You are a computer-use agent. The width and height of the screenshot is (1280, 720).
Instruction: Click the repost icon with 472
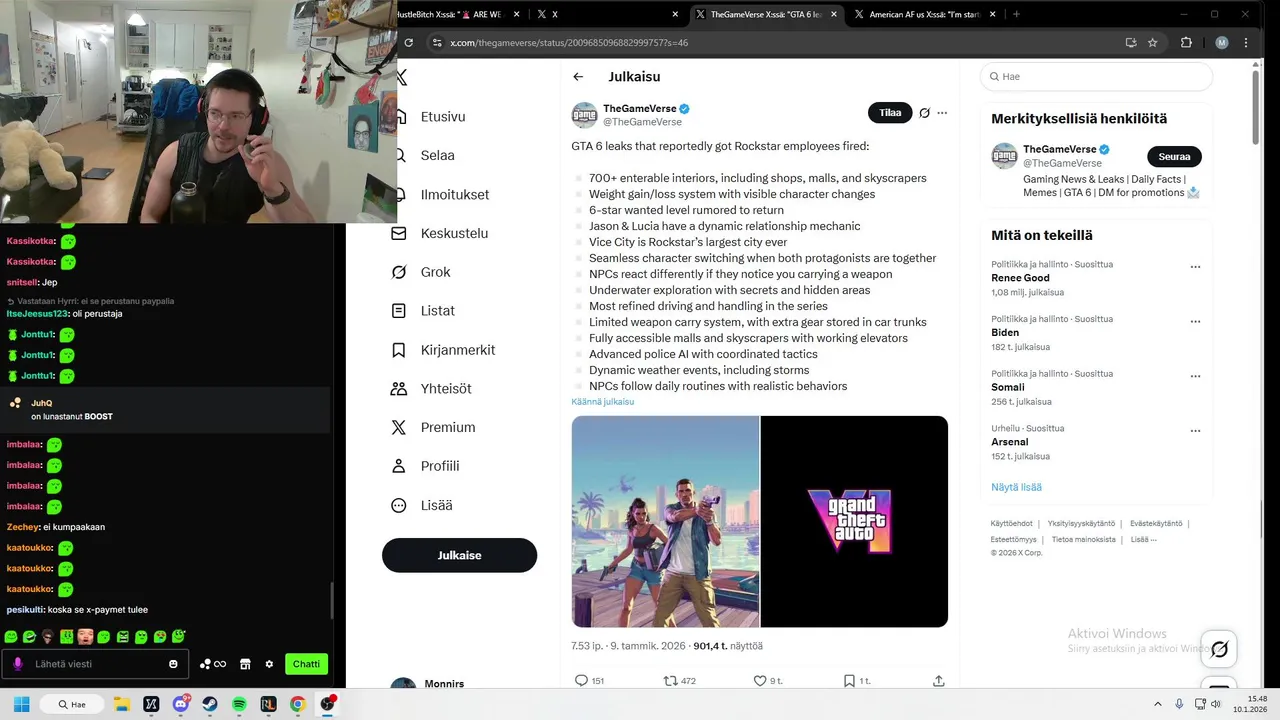click(x=670, y=681)
